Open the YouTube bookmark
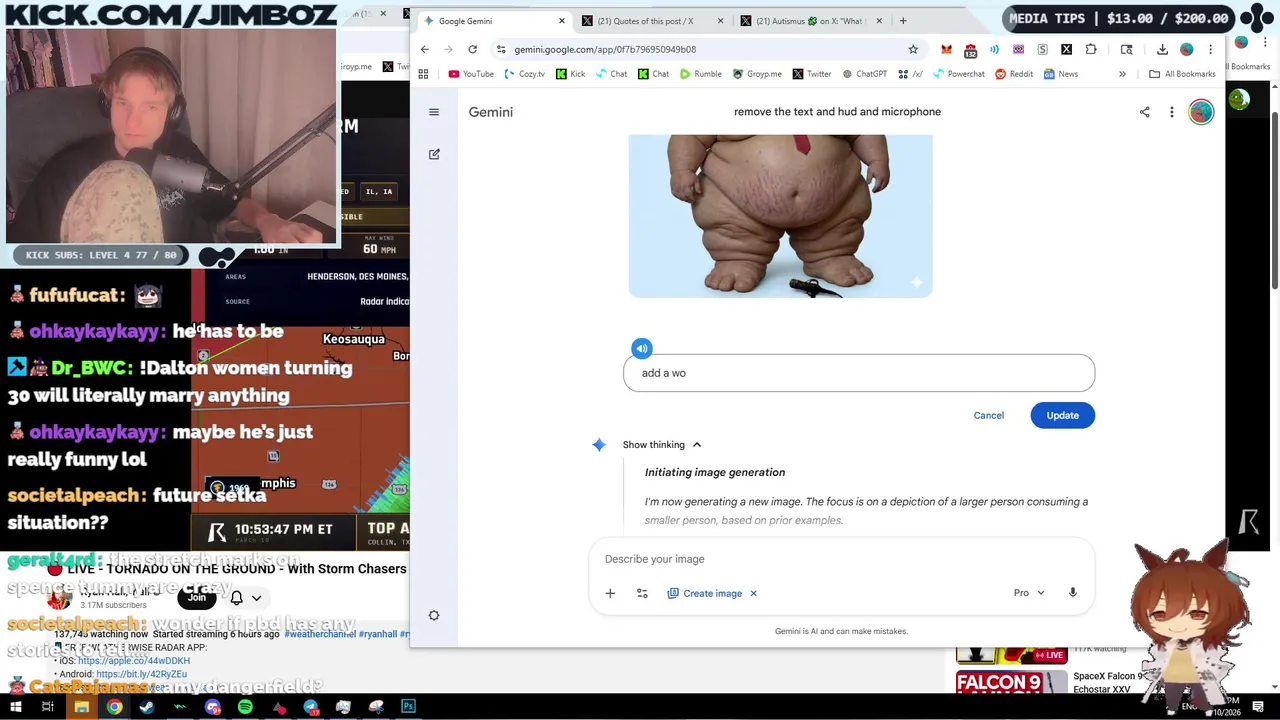Screen dimensions: 1280x720 [x=471, y=74]
